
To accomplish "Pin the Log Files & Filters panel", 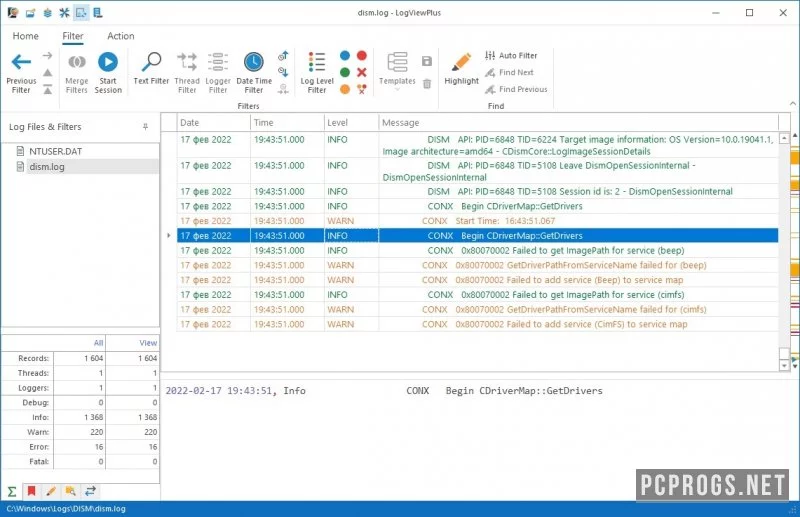I will point(145,127).
